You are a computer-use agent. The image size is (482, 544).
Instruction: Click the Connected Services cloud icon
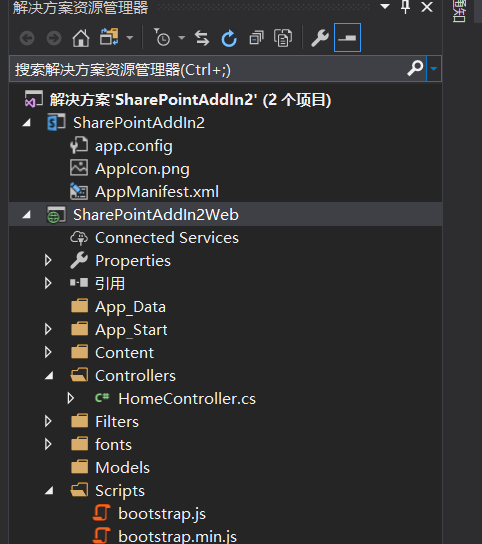point(79,238)
